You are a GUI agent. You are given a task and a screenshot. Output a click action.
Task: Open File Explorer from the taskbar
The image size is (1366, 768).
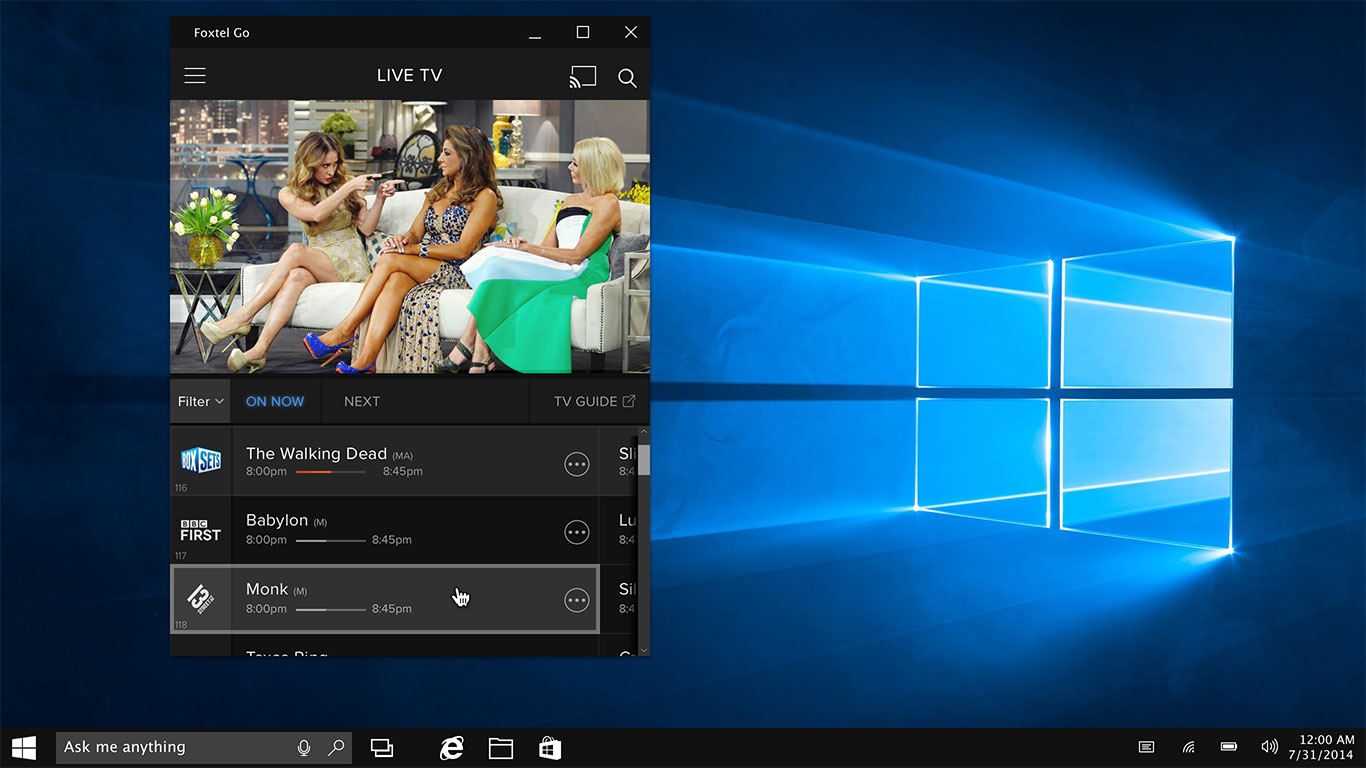pos(501,747)
